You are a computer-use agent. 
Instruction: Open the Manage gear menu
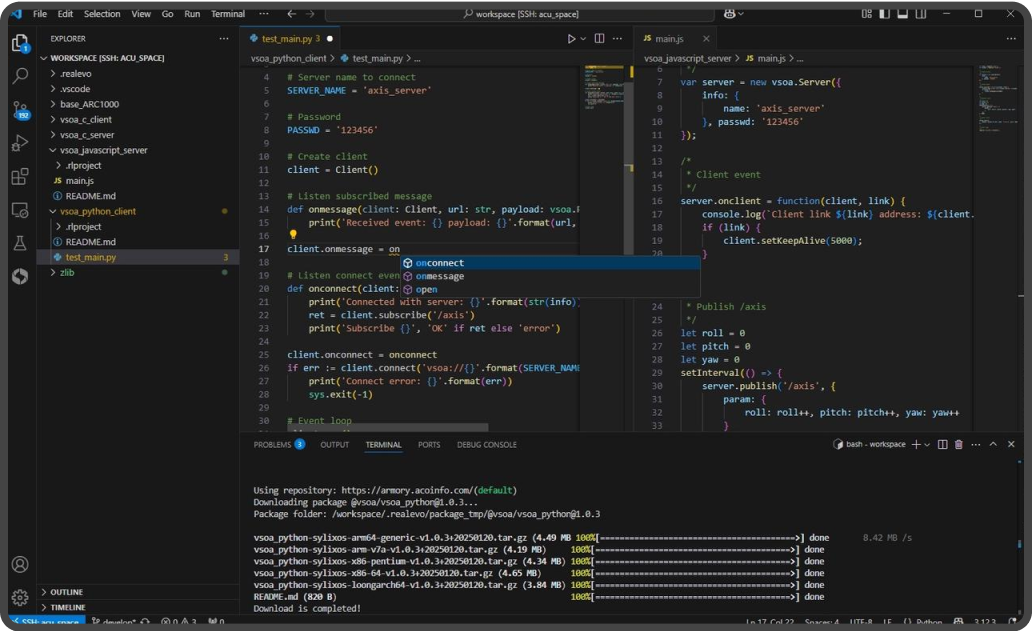pos(20,597)
